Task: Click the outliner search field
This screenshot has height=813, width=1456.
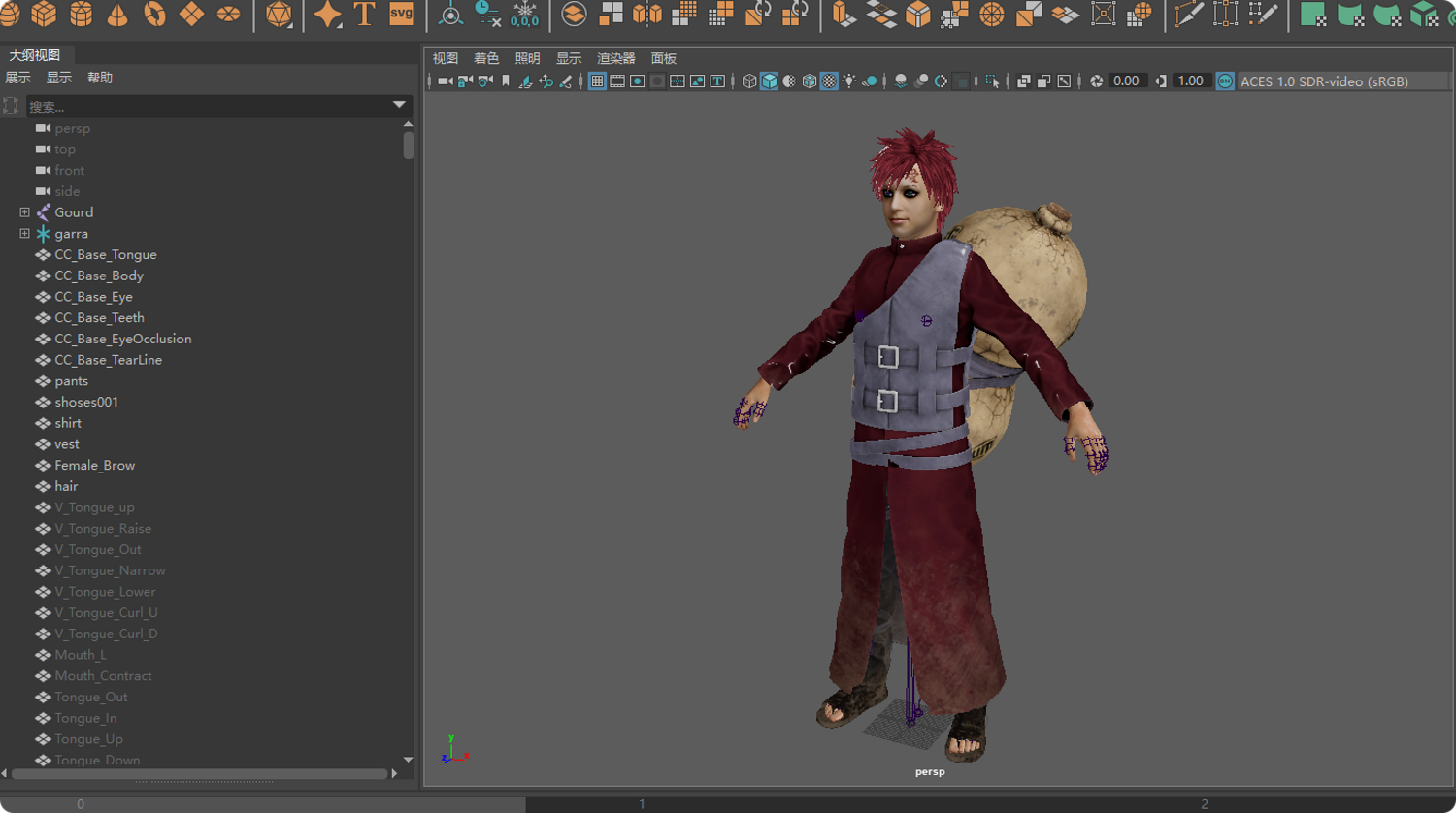Action: (x=207, y=106)
